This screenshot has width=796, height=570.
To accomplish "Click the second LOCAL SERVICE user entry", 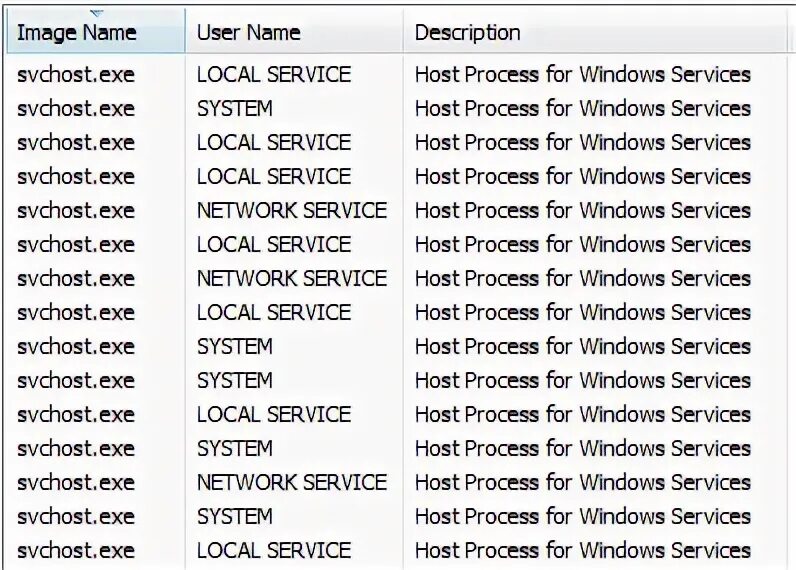I will [273, 142].
